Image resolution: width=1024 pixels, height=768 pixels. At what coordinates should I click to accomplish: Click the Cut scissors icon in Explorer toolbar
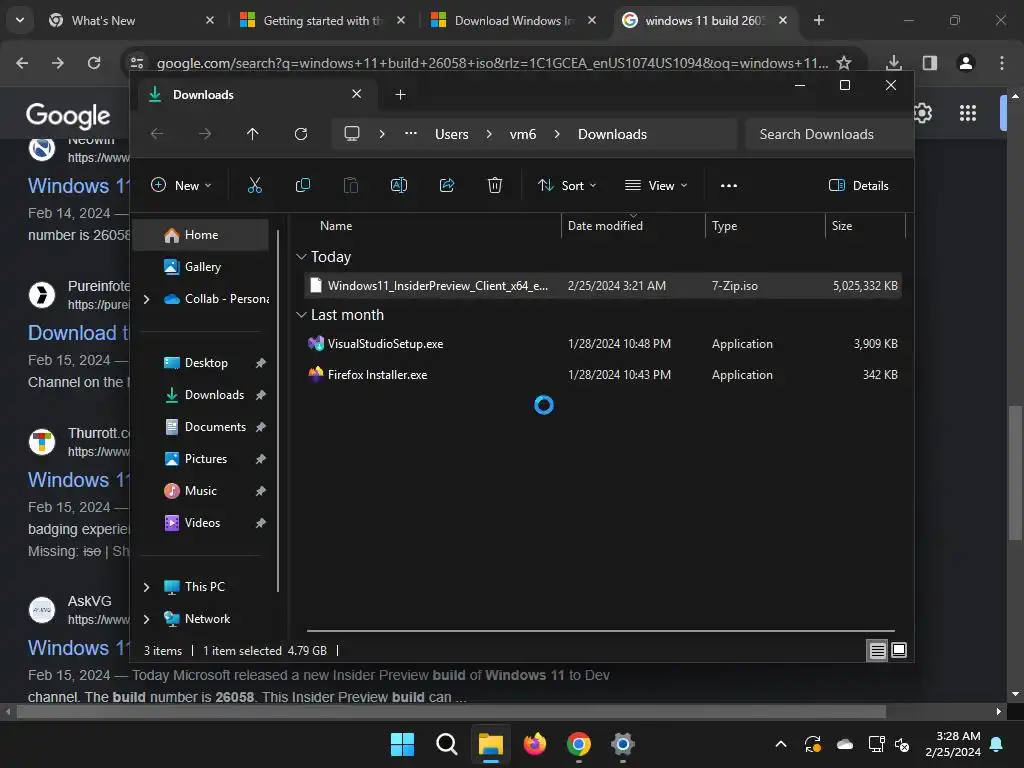pyautogui.click(x=255, y=185)
